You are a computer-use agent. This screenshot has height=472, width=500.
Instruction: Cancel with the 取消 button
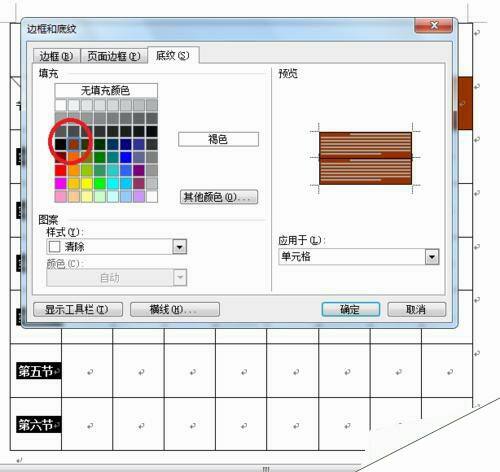pyautogui.click(x=416, y=310)
